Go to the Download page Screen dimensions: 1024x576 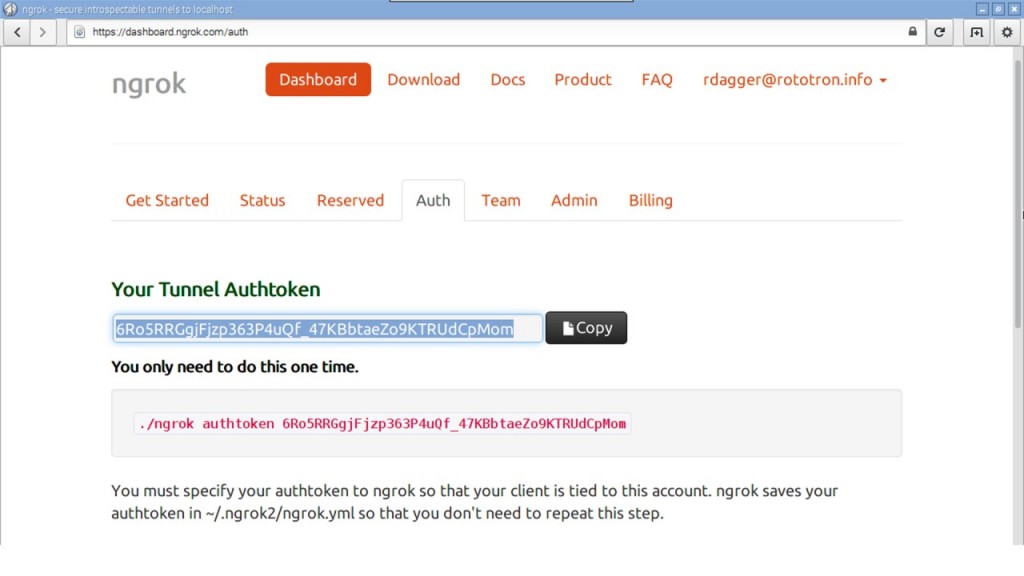[423, 80]
